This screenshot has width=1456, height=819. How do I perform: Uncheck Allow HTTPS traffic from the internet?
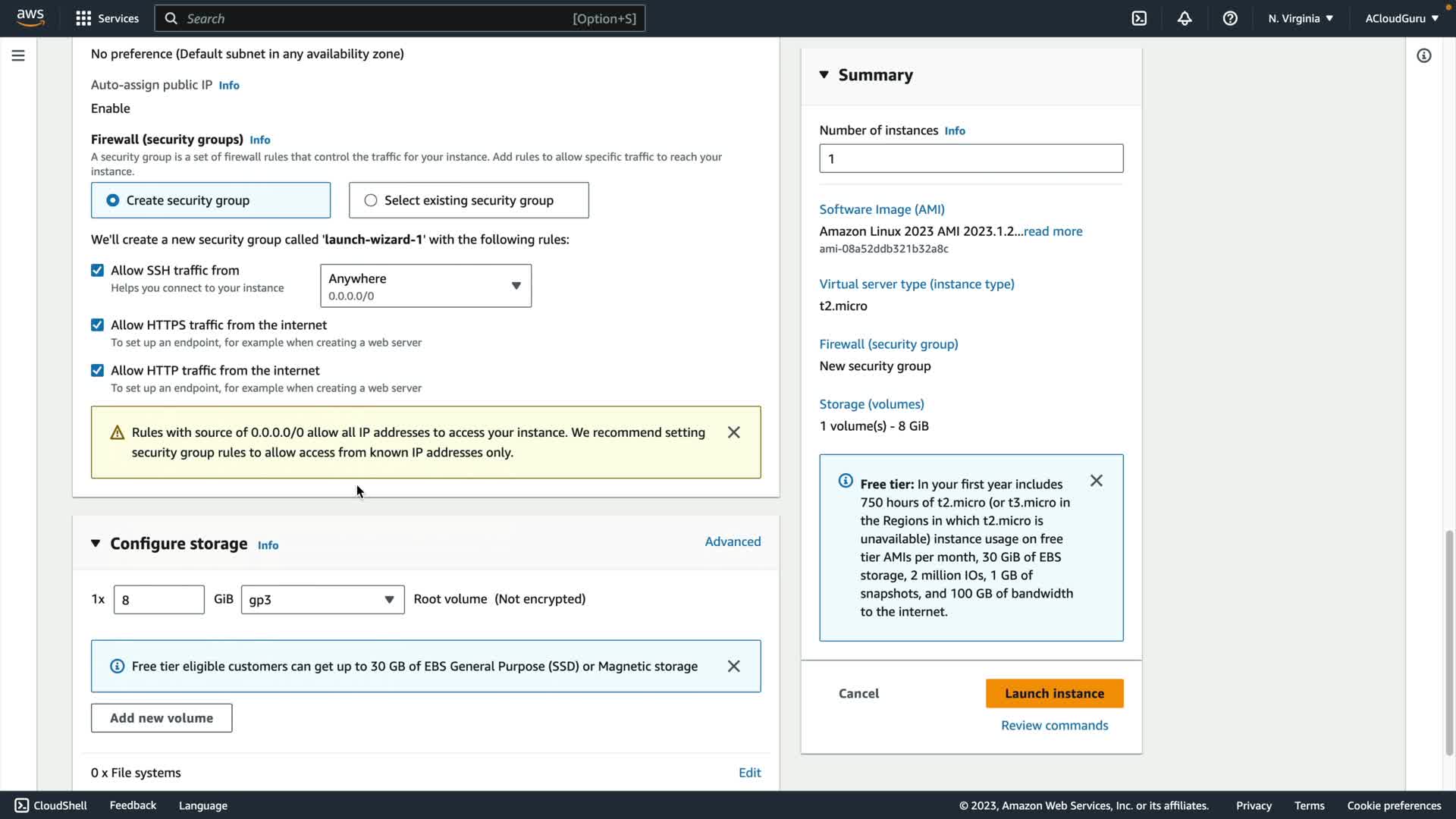tap(97, 325)
